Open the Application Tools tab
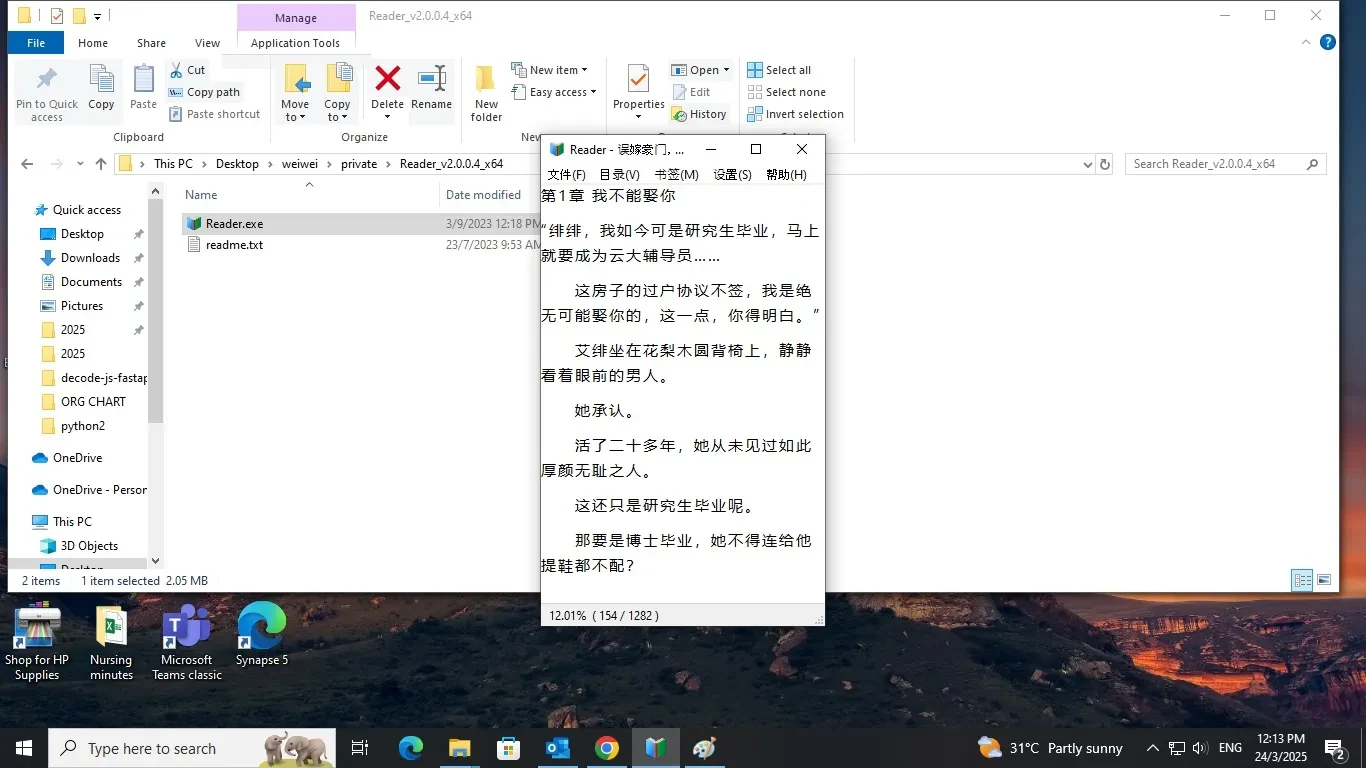The height and width of the screenshot is (768, 1366). pos(296,43)
